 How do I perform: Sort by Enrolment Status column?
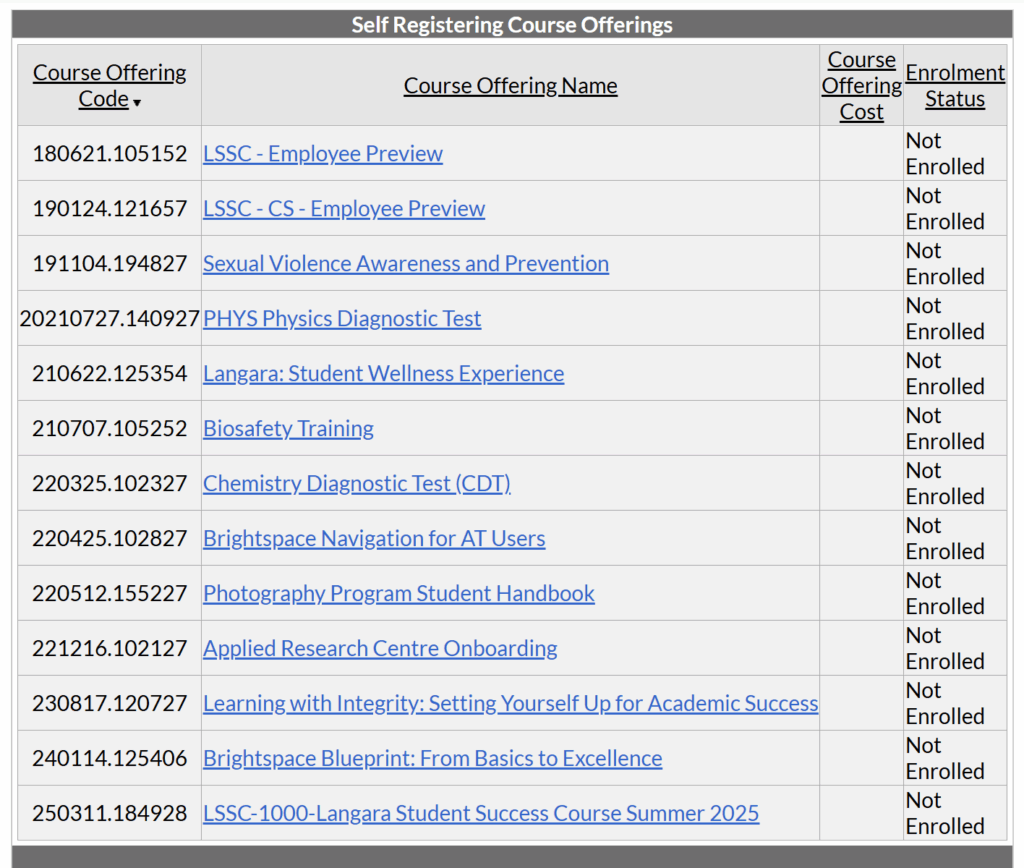tap(955, 85)
